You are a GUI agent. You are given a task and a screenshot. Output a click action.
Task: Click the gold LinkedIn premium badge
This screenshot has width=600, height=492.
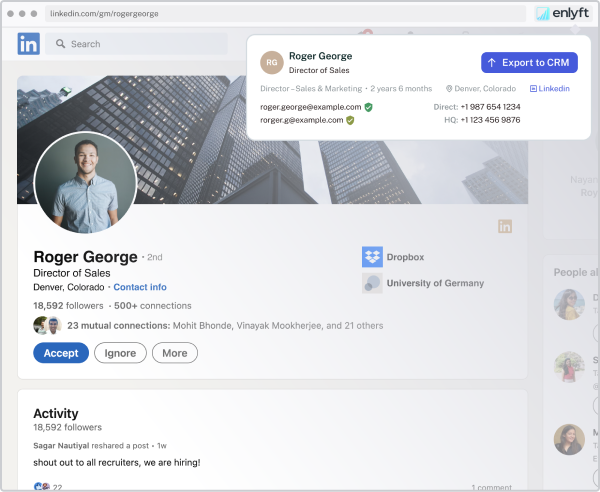[505, 226]
